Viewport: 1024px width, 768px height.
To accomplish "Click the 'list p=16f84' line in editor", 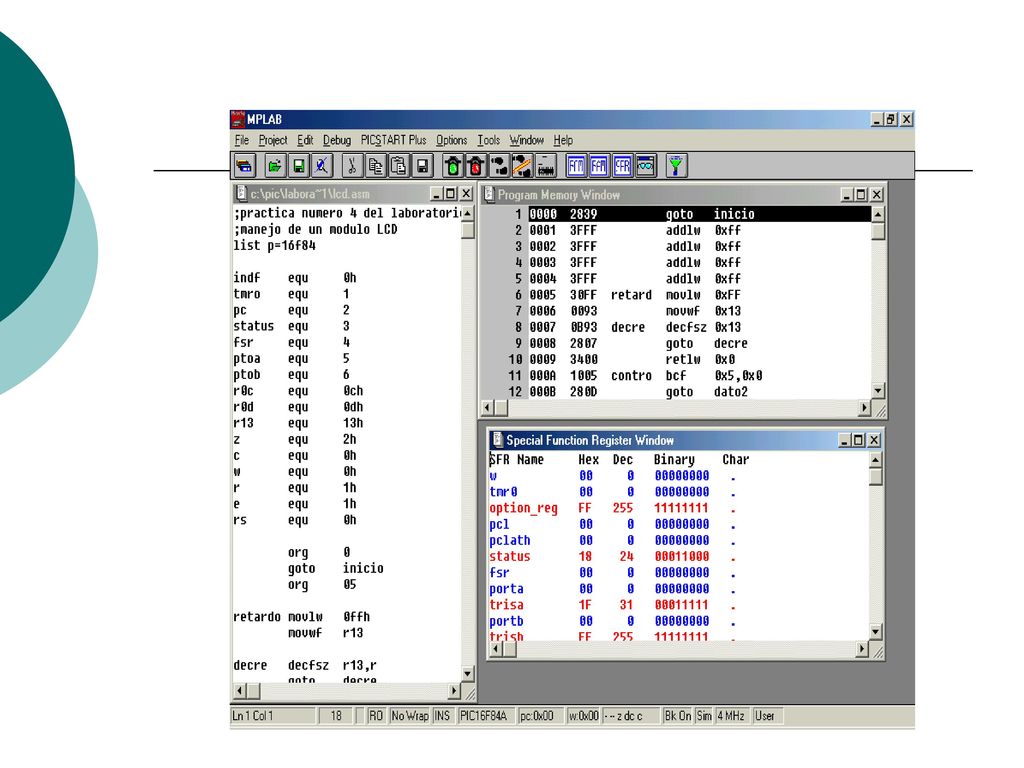I will click(x=275, y=246).
